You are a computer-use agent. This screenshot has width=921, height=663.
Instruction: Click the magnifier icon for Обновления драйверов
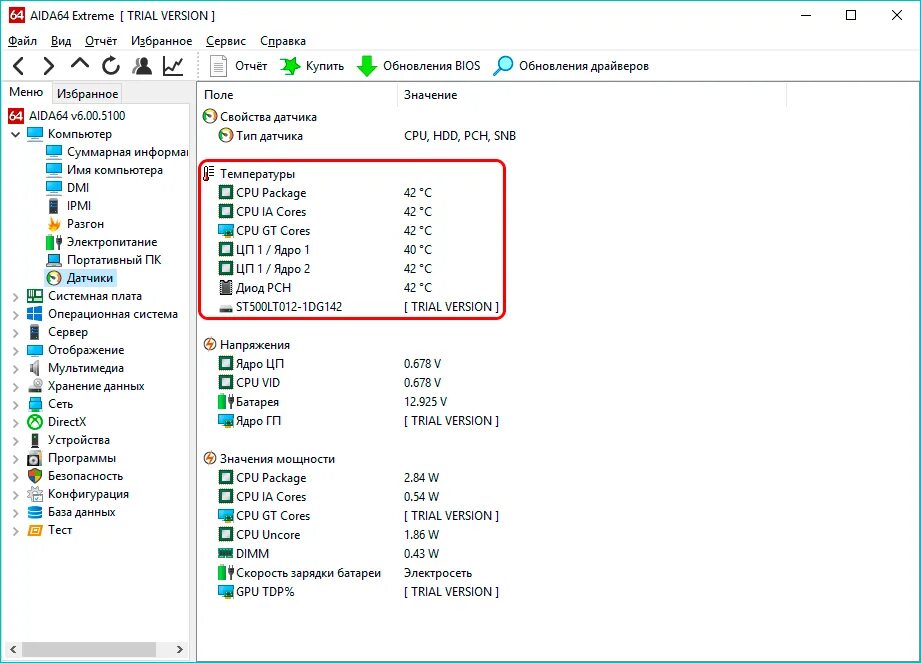503,66
